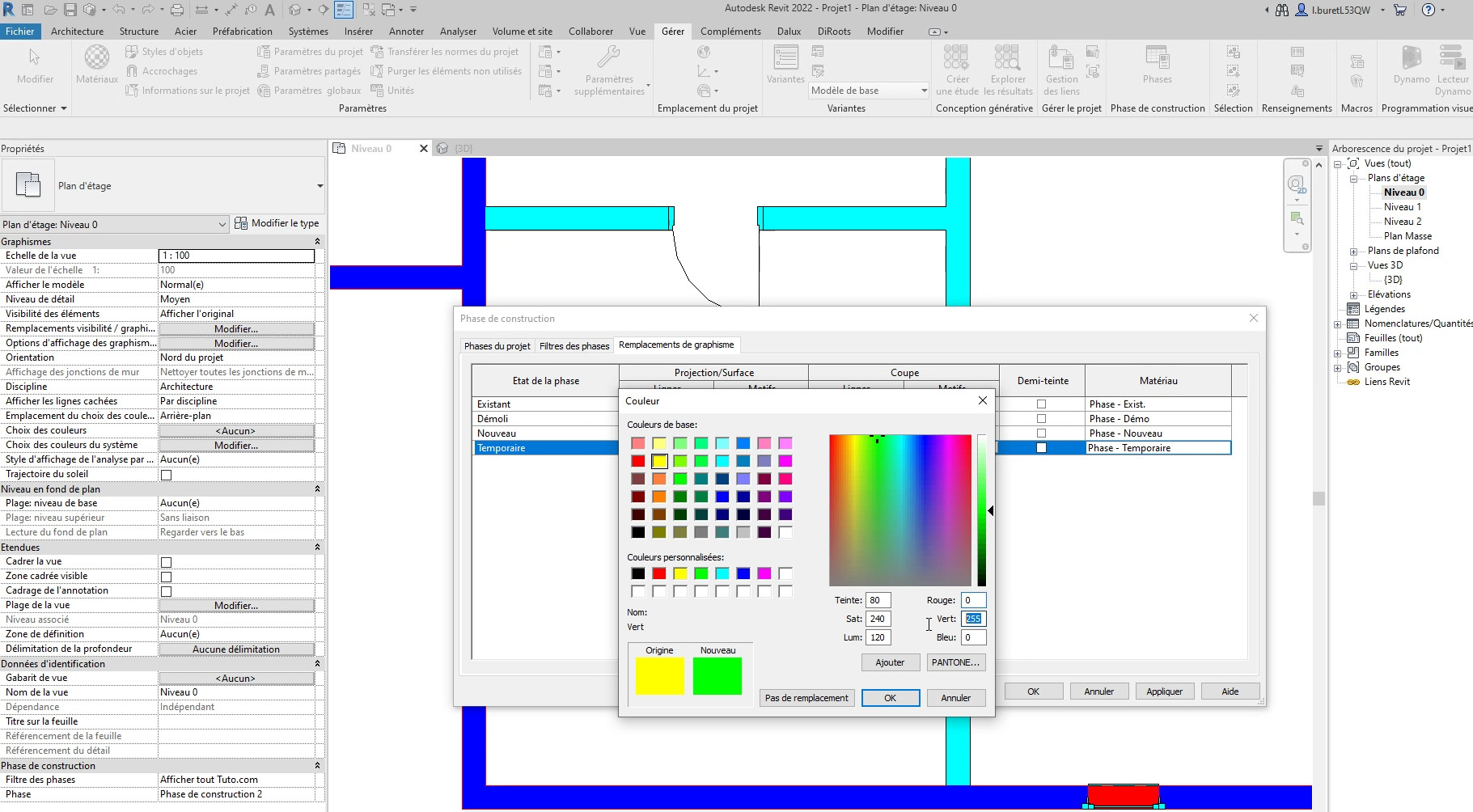1473x812 pixels.
Task: Toggle the Trajectoire du soleil checkbox
Action: [x=166, y=475]
